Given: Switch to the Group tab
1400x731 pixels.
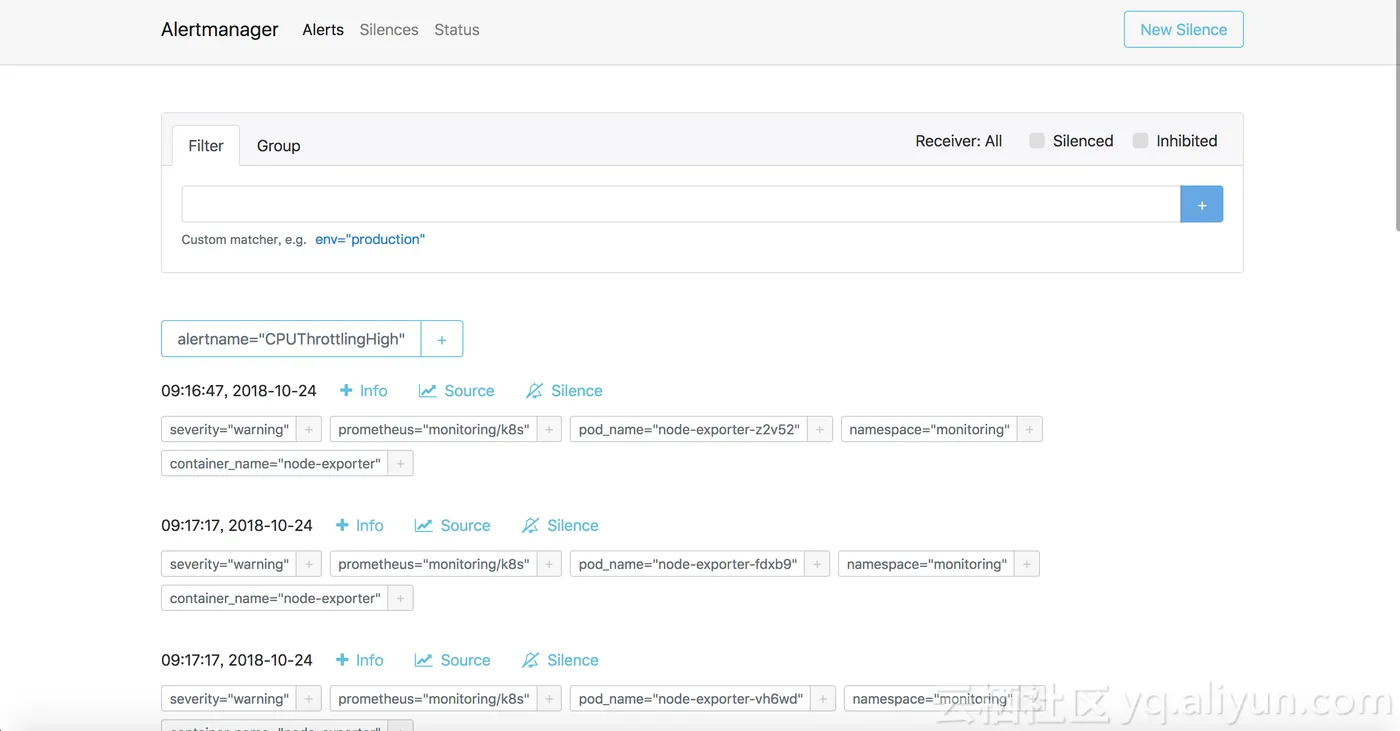Looking at the screenshot, I should pyautogui.click(x=278, y=146).
